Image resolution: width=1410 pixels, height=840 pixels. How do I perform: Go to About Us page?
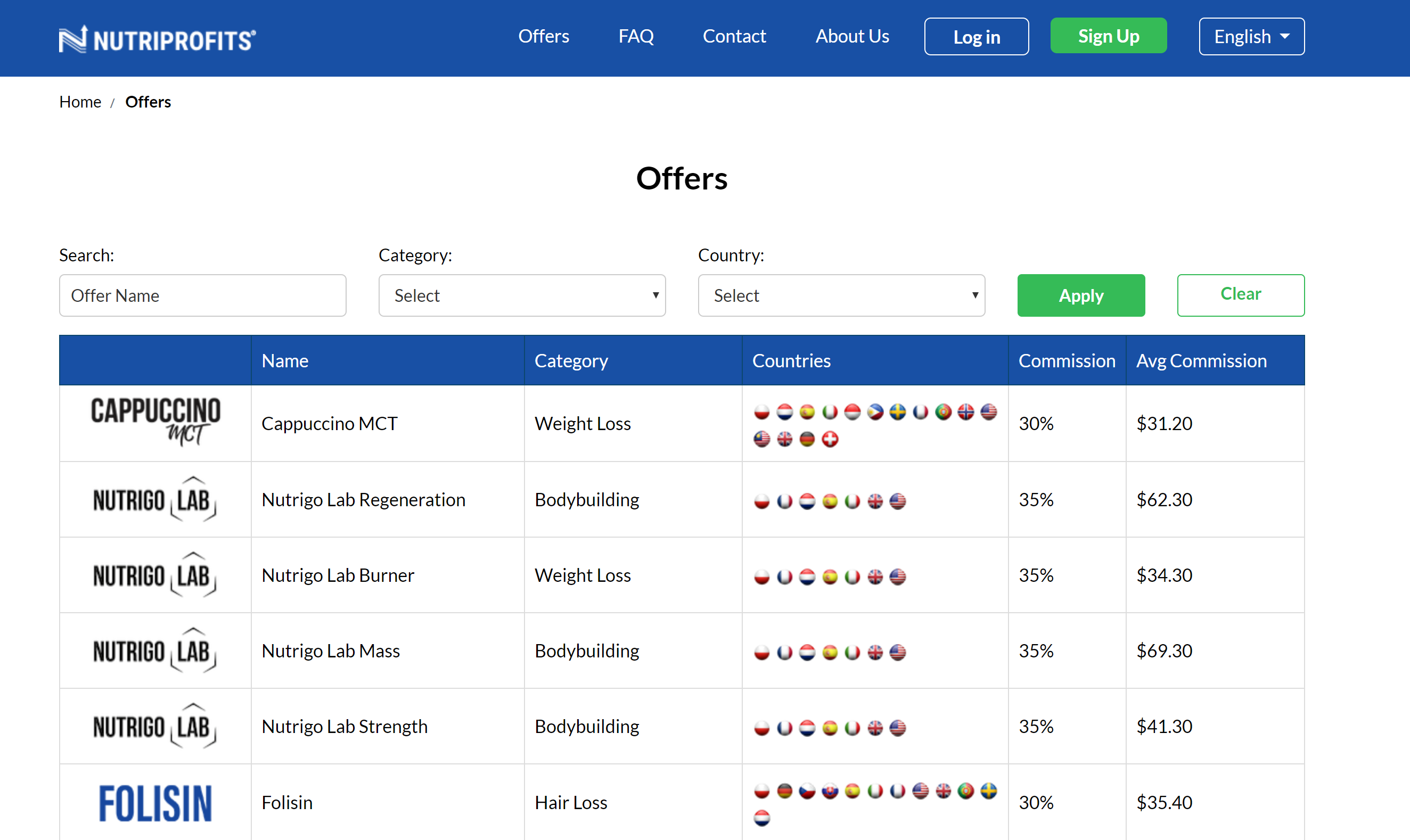[852, 36]
